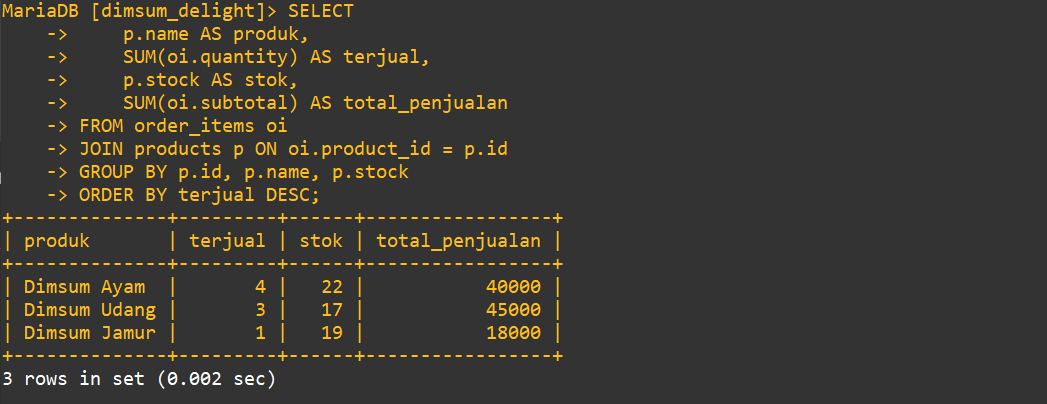
Task: Click SUM(oi.subtotal) AS total_penjualan line
Action: (x=315, y=104)
